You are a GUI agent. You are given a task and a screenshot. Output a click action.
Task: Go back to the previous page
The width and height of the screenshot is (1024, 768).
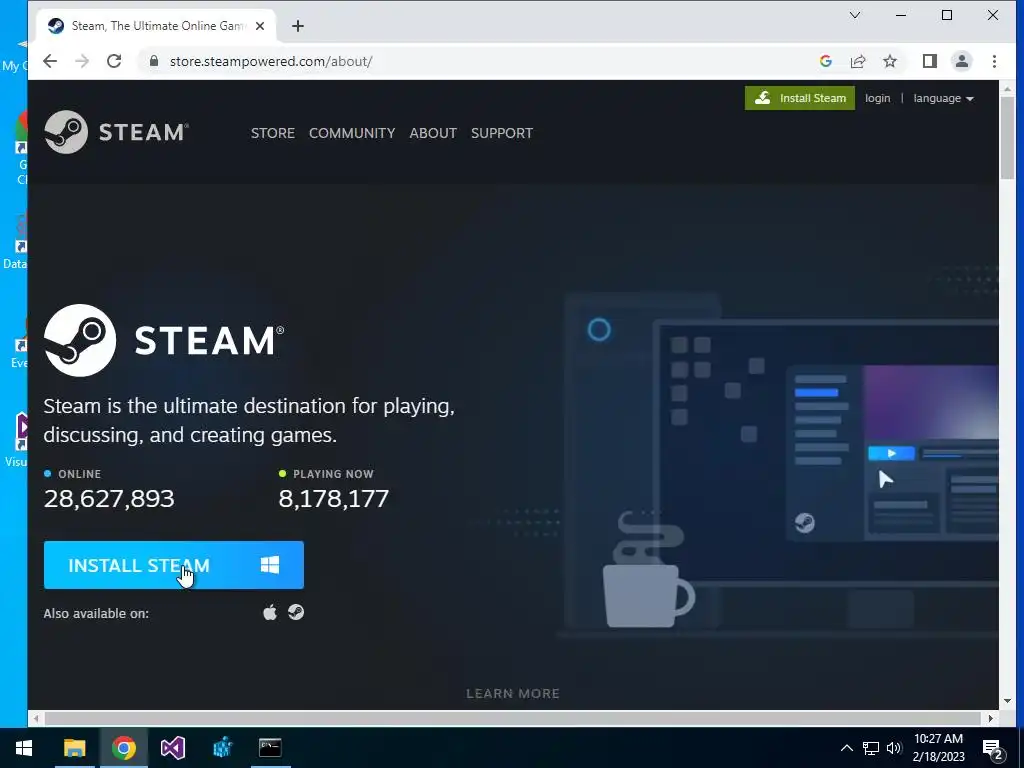tap(50, 61)
